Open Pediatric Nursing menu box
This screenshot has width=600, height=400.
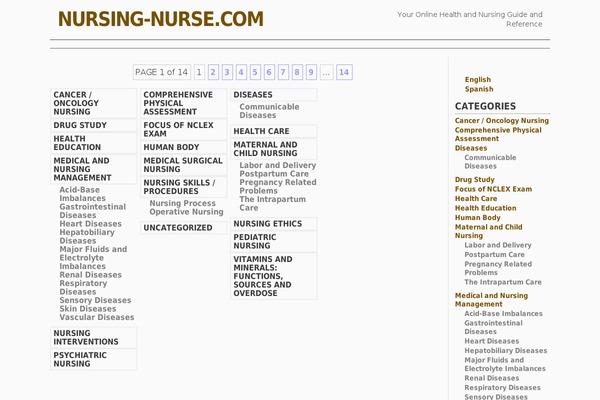(274, 242)
